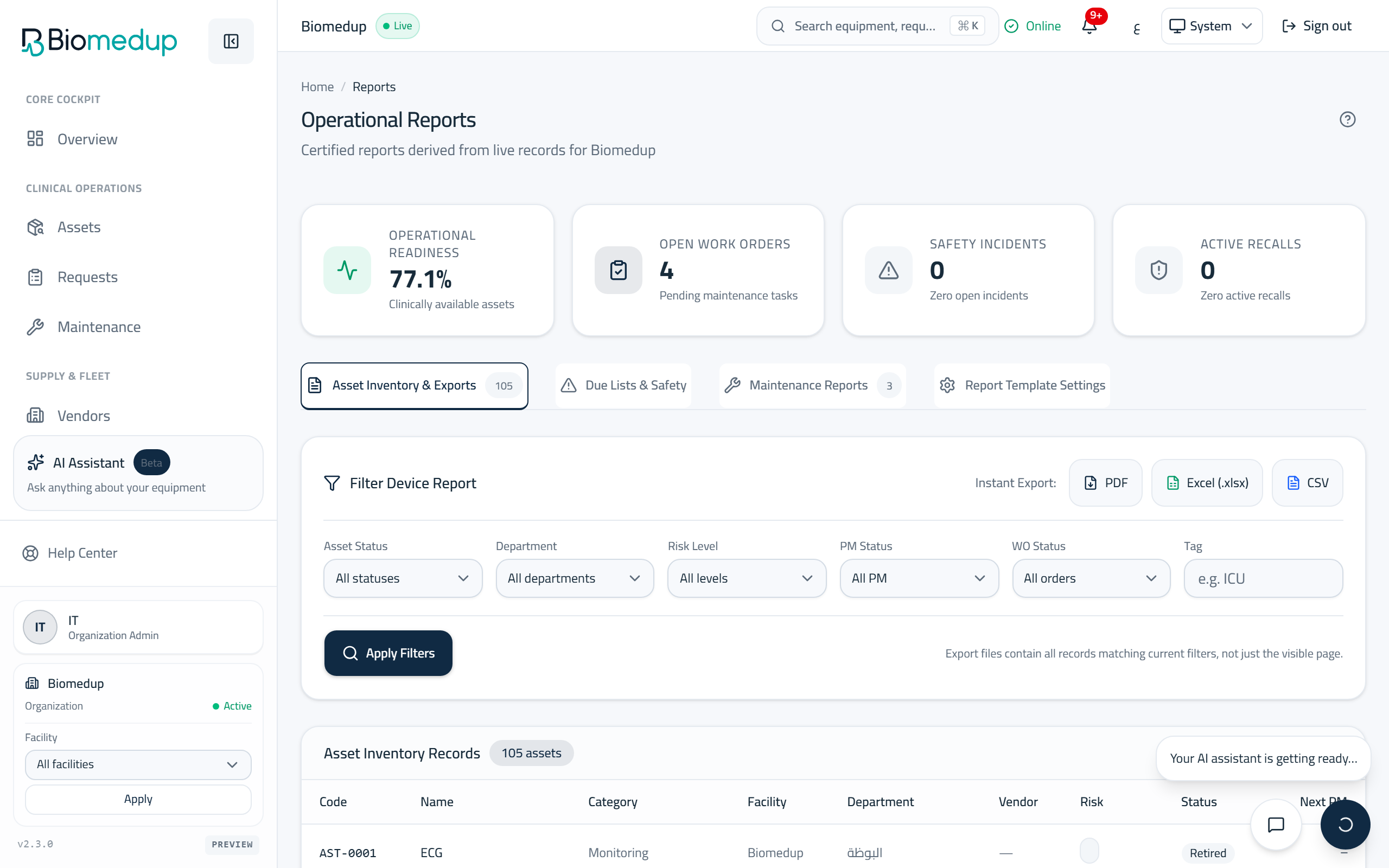Image resolution: width=1389 pixels, height=868 pixels.
Task: Click the loading AI assistant button
Action: [x=1346, y=825]
